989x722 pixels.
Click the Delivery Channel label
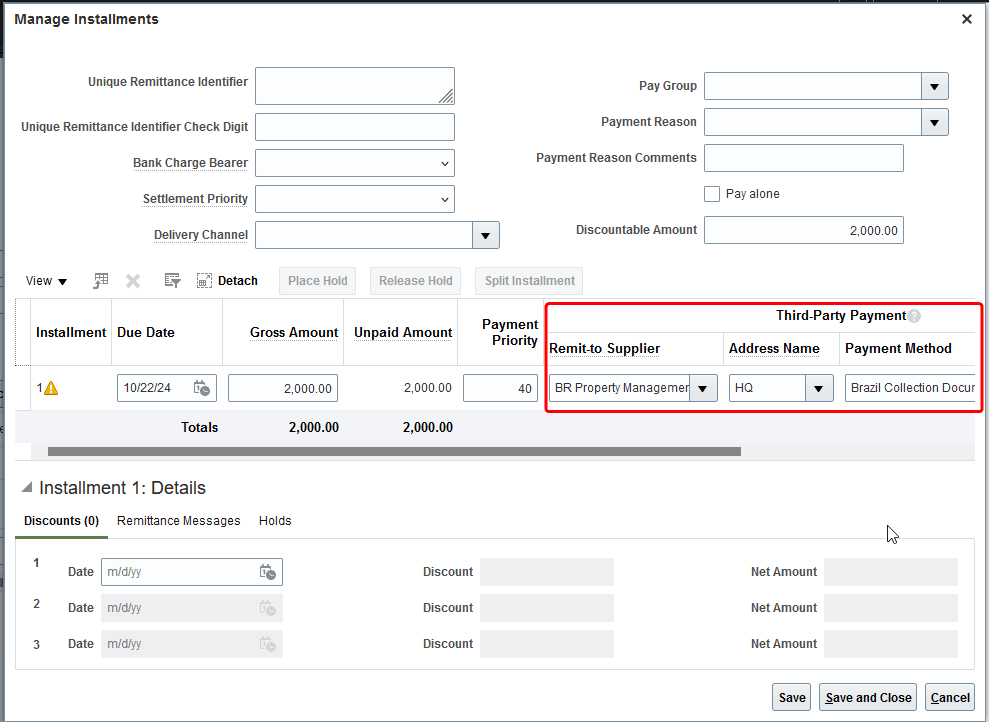(201, 235)
